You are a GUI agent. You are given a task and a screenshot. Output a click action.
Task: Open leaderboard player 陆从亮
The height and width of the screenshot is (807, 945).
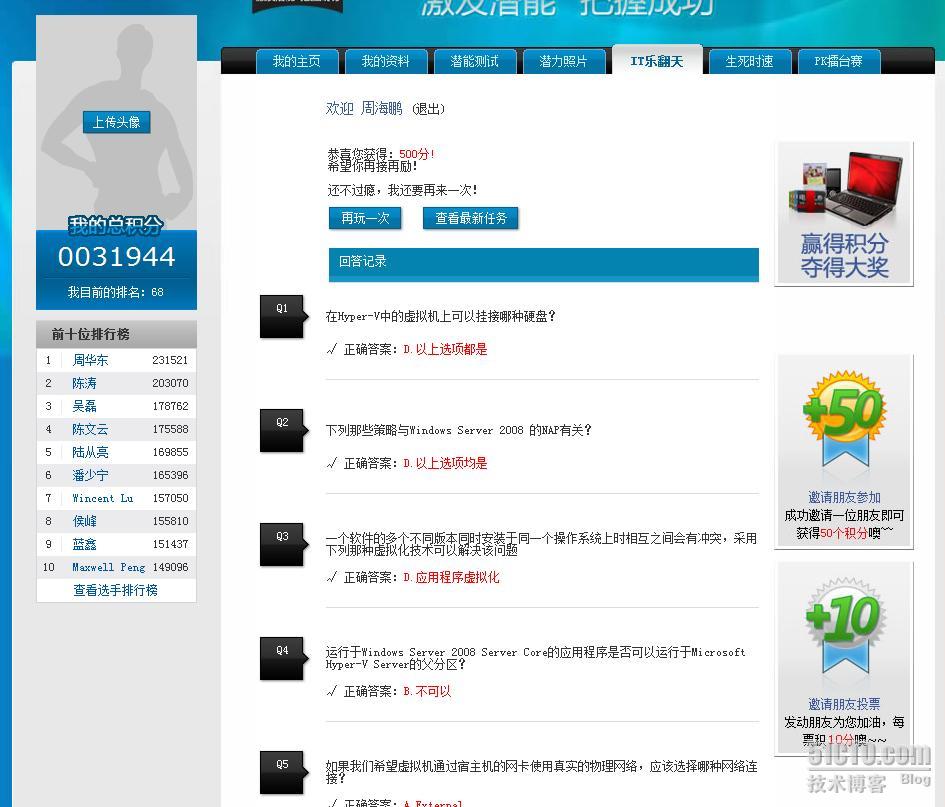click(90, 452)
